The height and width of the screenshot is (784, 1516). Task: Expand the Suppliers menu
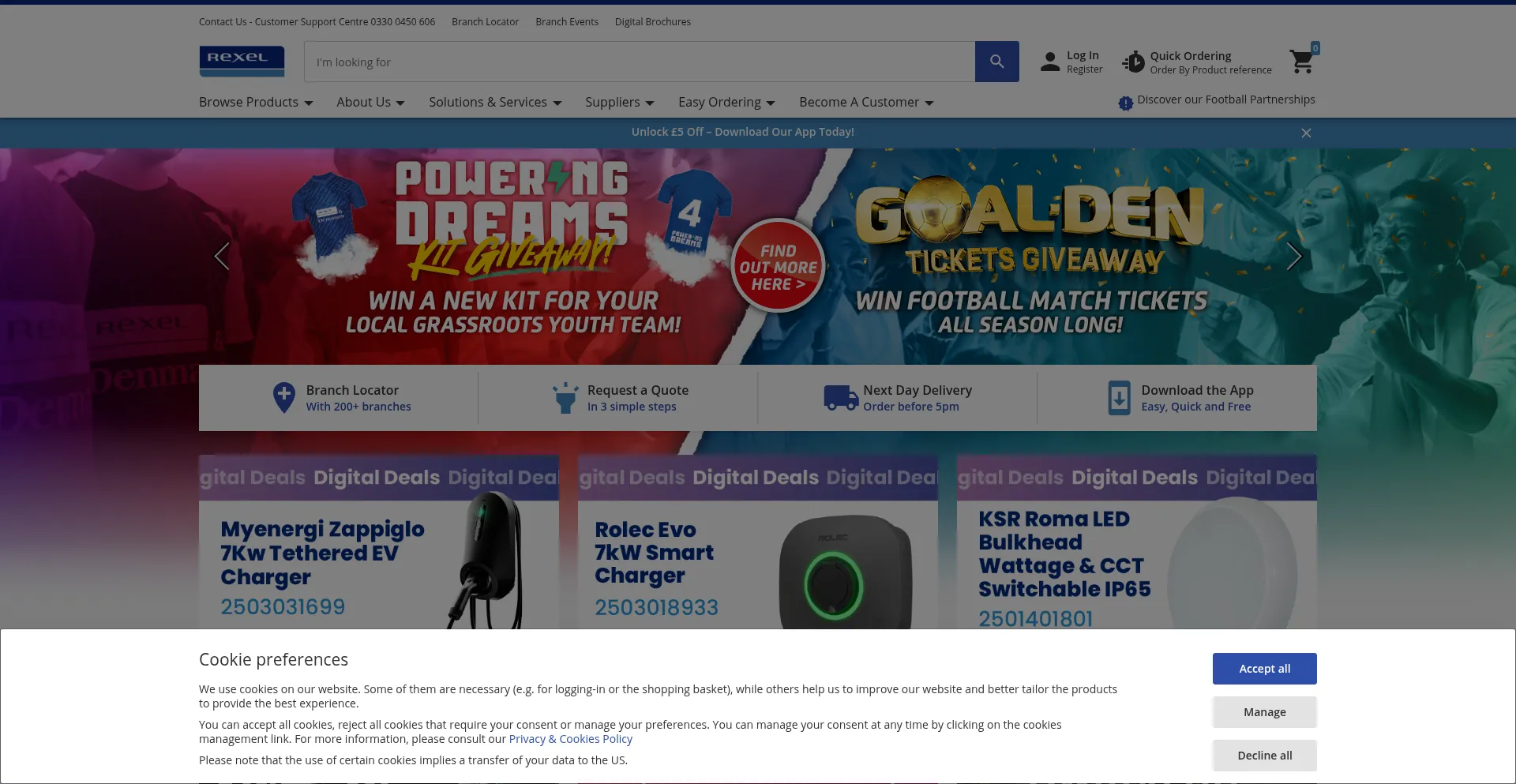619,103
